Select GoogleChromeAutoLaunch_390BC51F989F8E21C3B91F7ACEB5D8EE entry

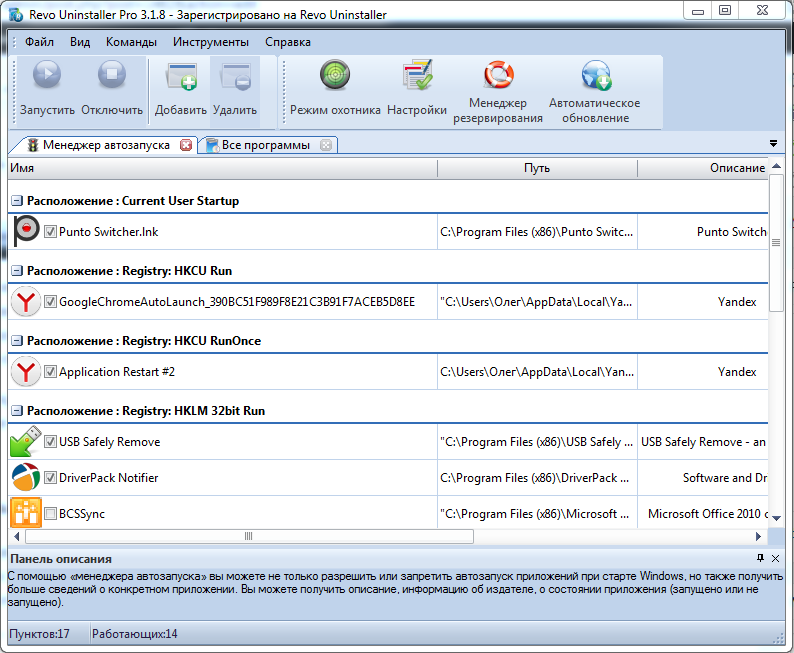(237, 302)
